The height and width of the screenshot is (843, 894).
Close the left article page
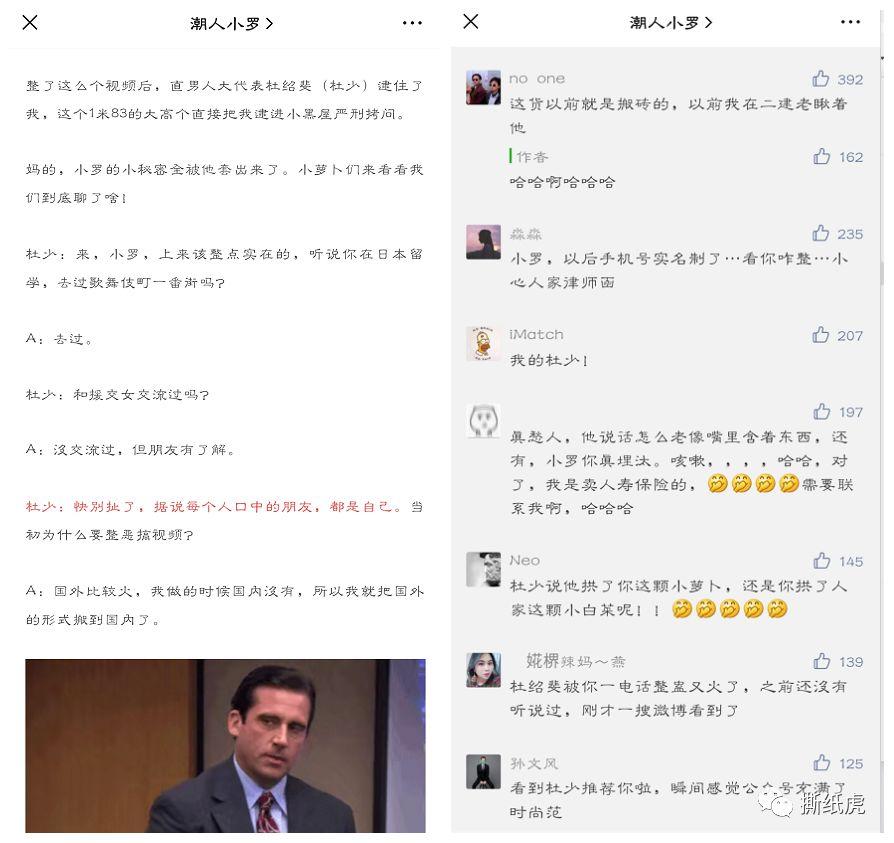tap(30, 23)
